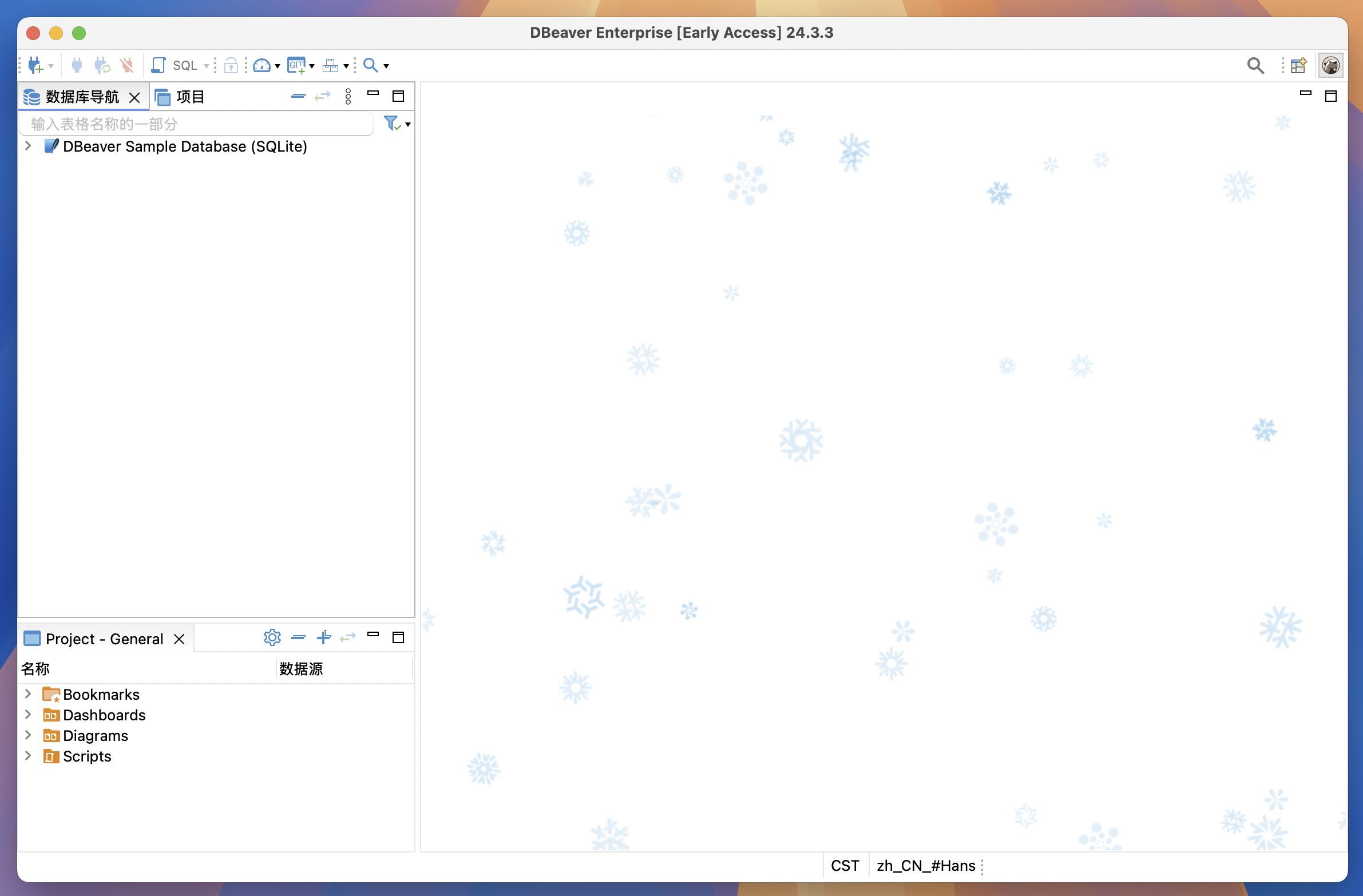Switch to the 项目 tab
Viewport: 1363px width, 896px height.
(x=180, y=97)
